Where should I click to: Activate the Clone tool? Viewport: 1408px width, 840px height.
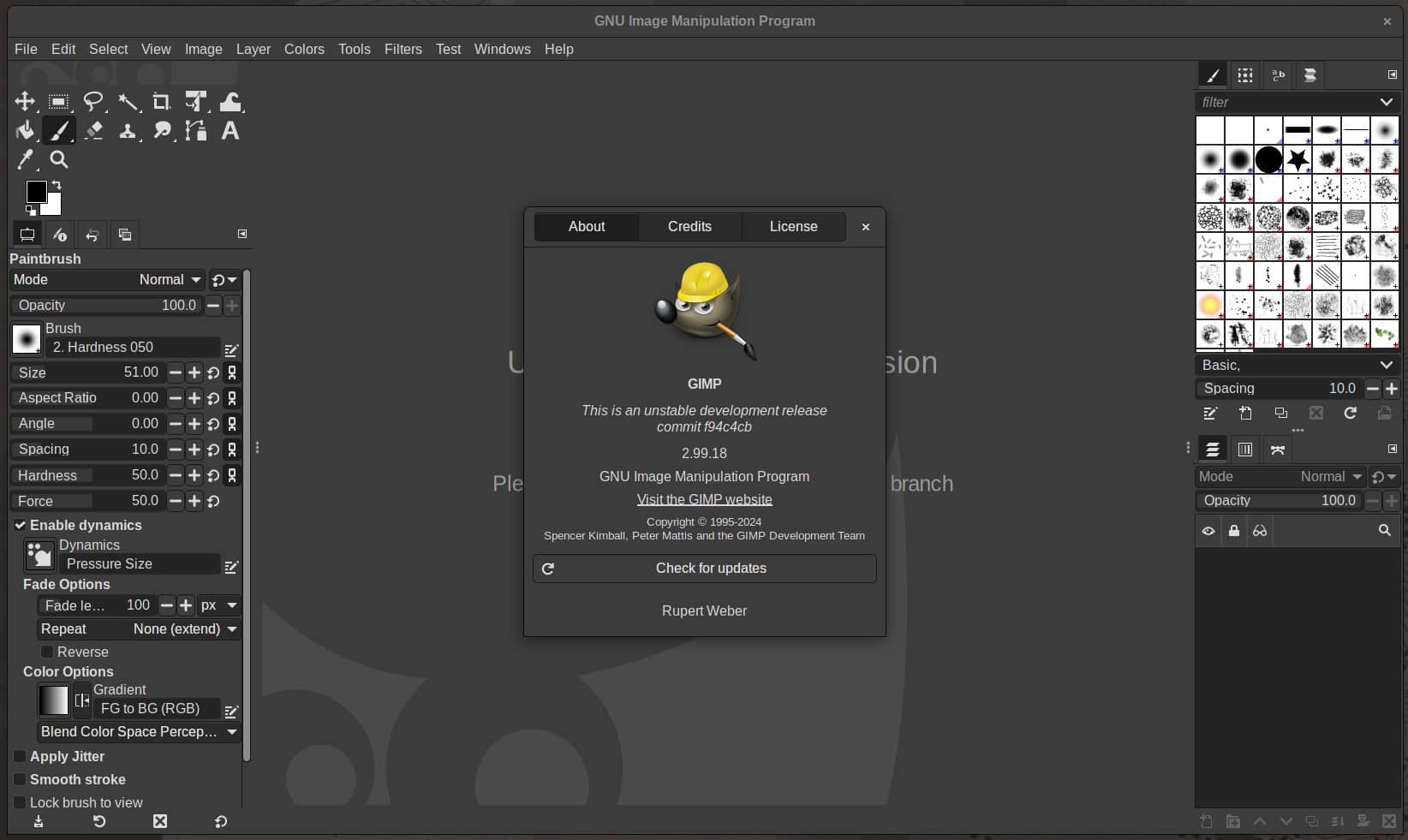pyautogui.click(x=128, y=130)
